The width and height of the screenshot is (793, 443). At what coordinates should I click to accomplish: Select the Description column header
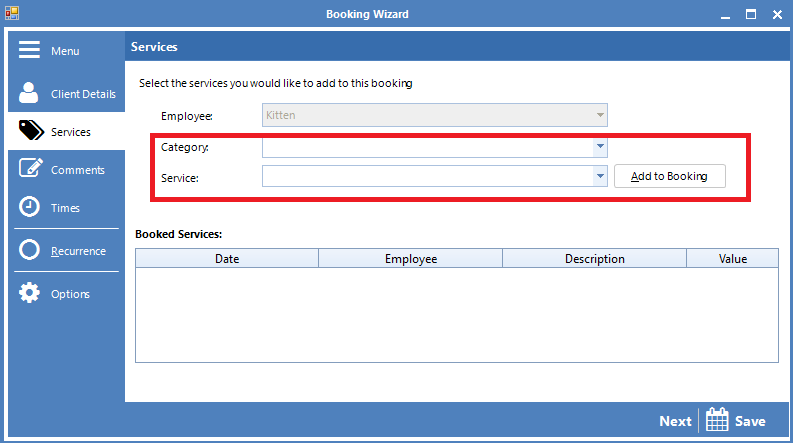pos(594,259)
